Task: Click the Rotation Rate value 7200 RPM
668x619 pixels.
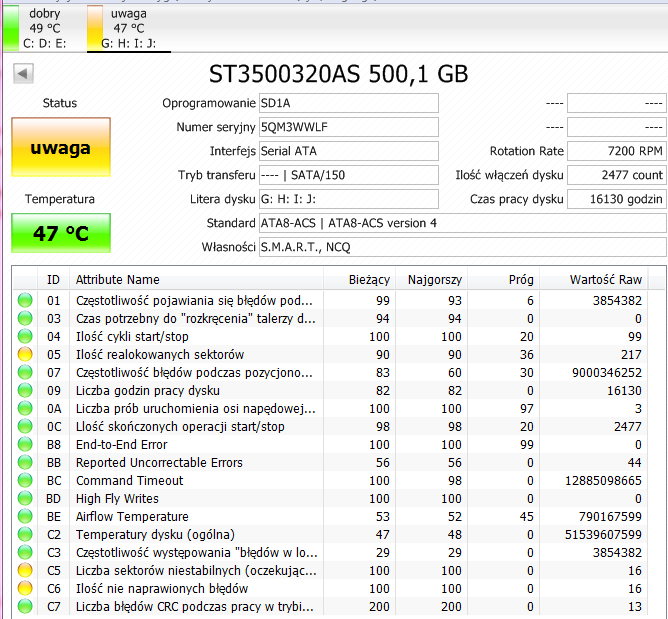Action: (616, 151)
